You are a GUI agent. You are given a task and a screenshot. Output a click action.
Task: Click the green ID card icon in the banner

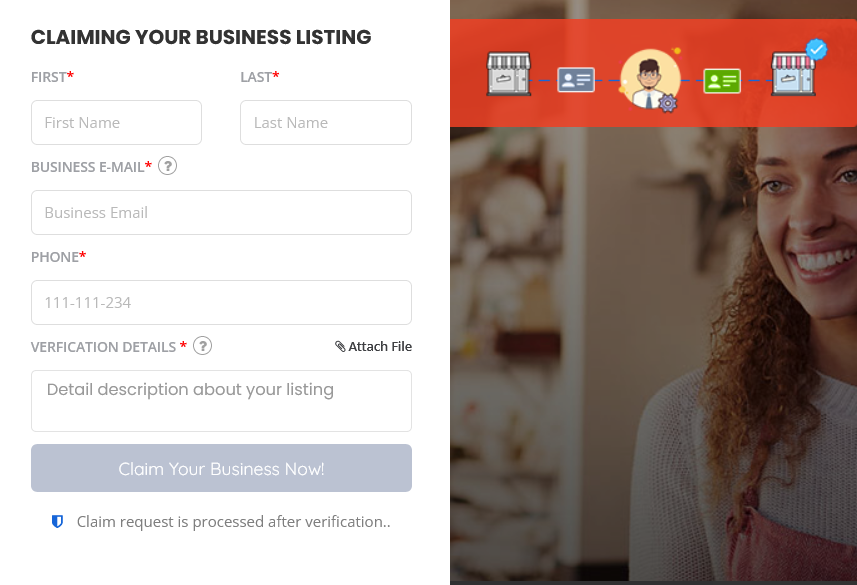(722, 81)
